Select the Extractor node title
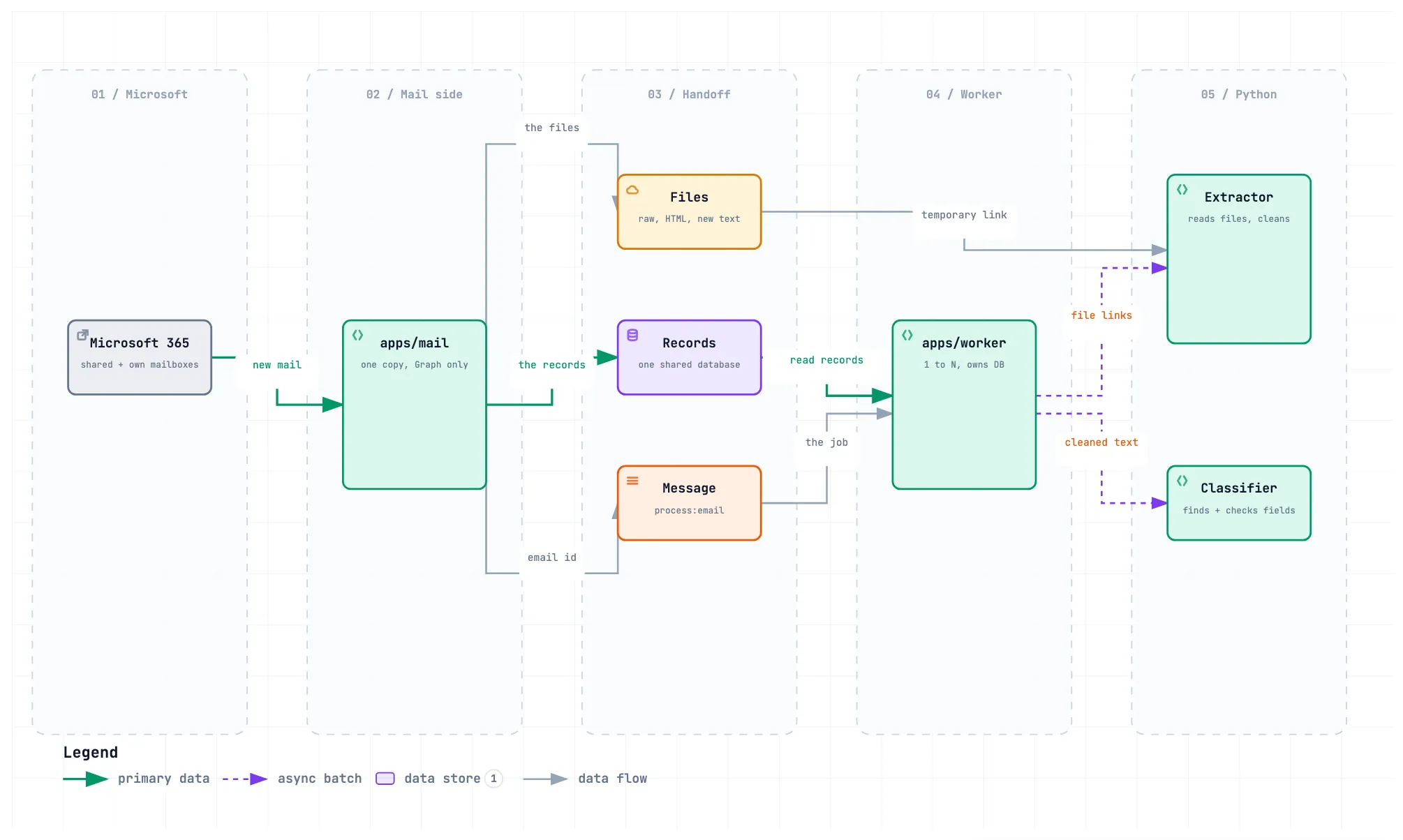 (1239, 197)
